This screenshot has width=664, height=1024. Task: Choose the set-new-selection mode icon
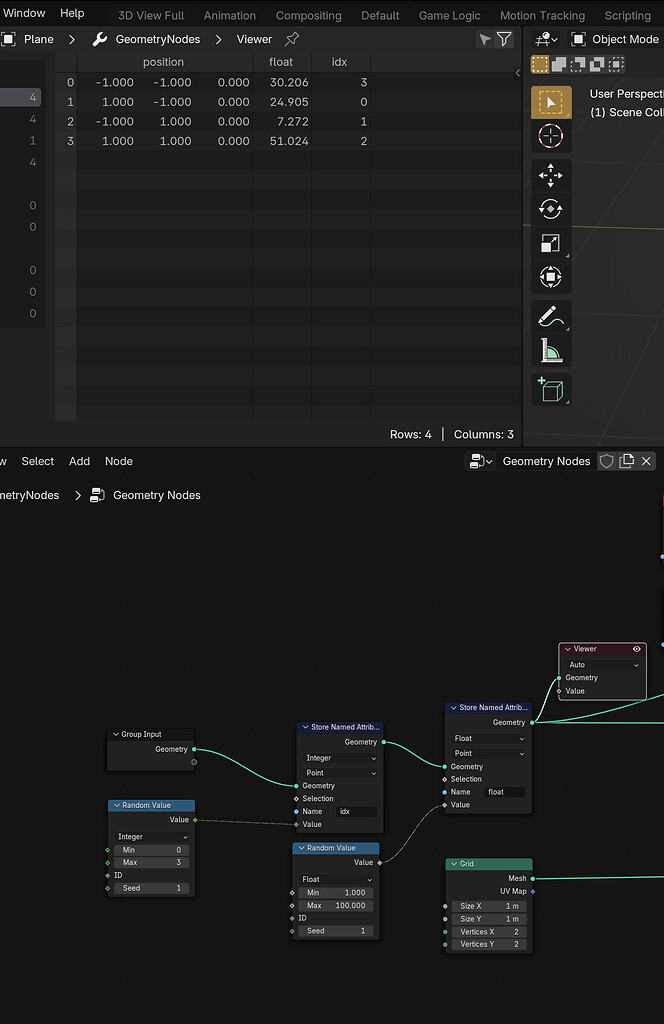540,64
